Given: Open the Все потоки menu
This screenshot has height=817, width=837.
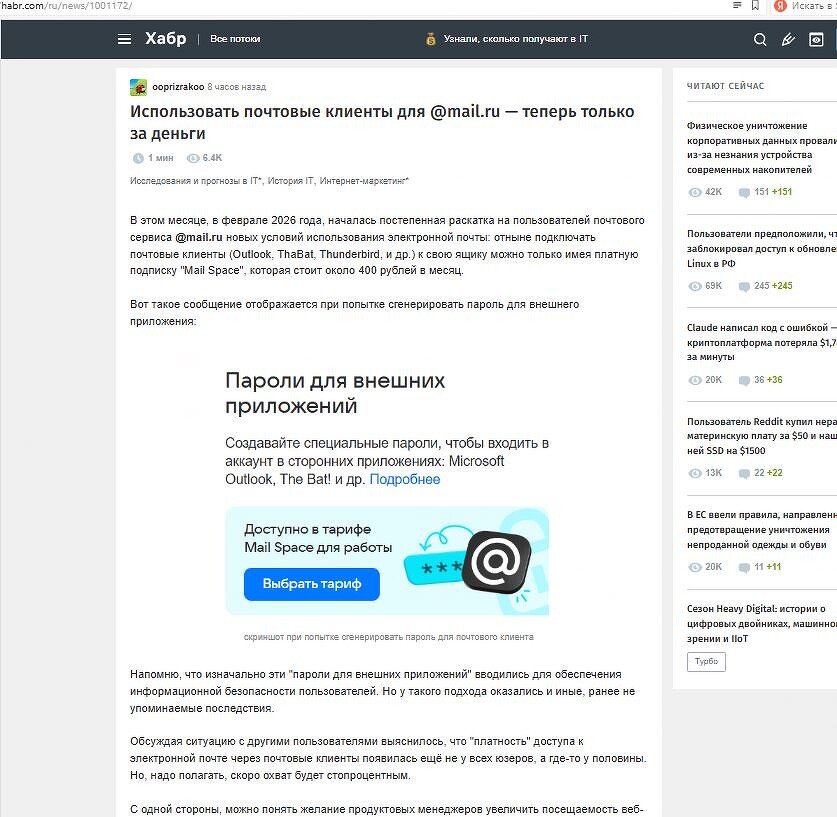Looking at the screenshot, I should [x=235, y=39].
